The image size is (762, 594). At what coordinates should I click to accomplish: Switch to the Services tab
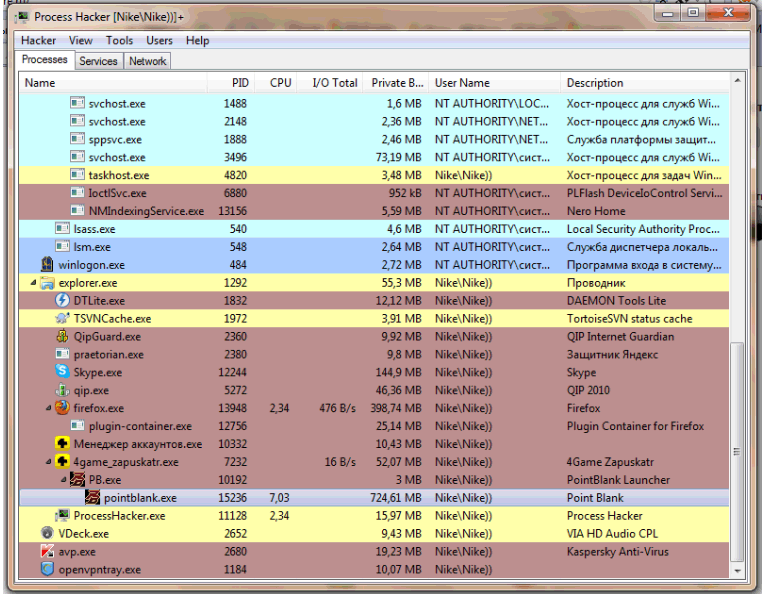98,61
